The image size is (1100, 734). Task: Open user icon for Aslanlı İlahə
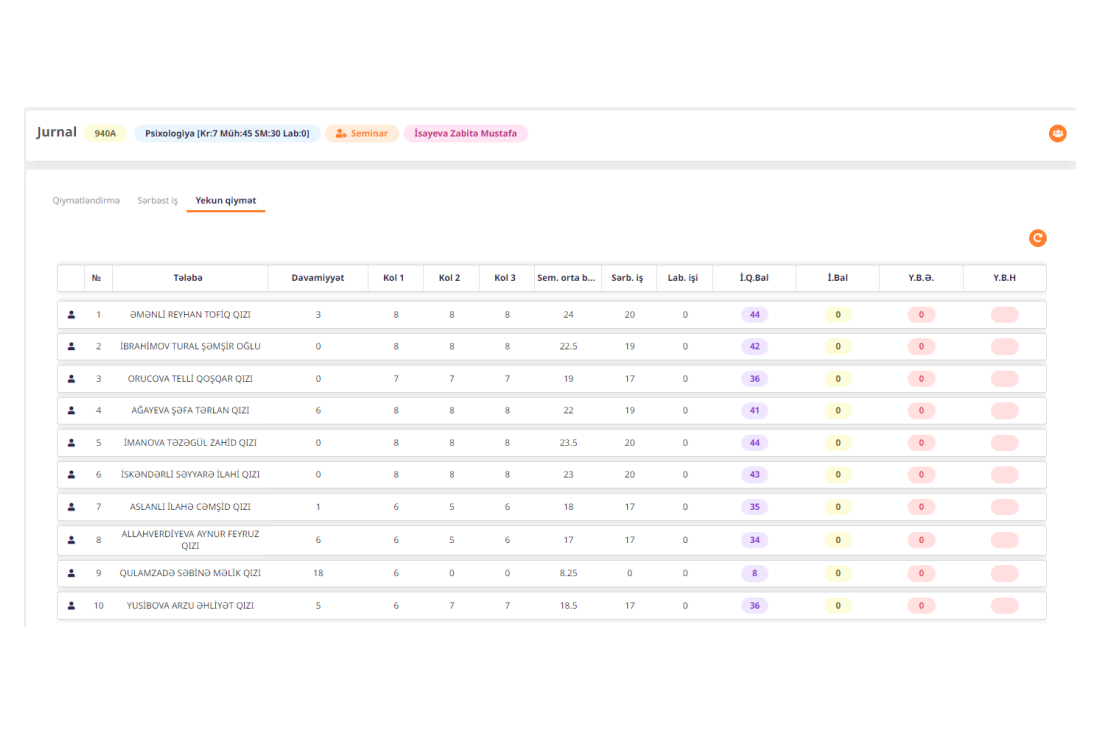coord(71,507)
